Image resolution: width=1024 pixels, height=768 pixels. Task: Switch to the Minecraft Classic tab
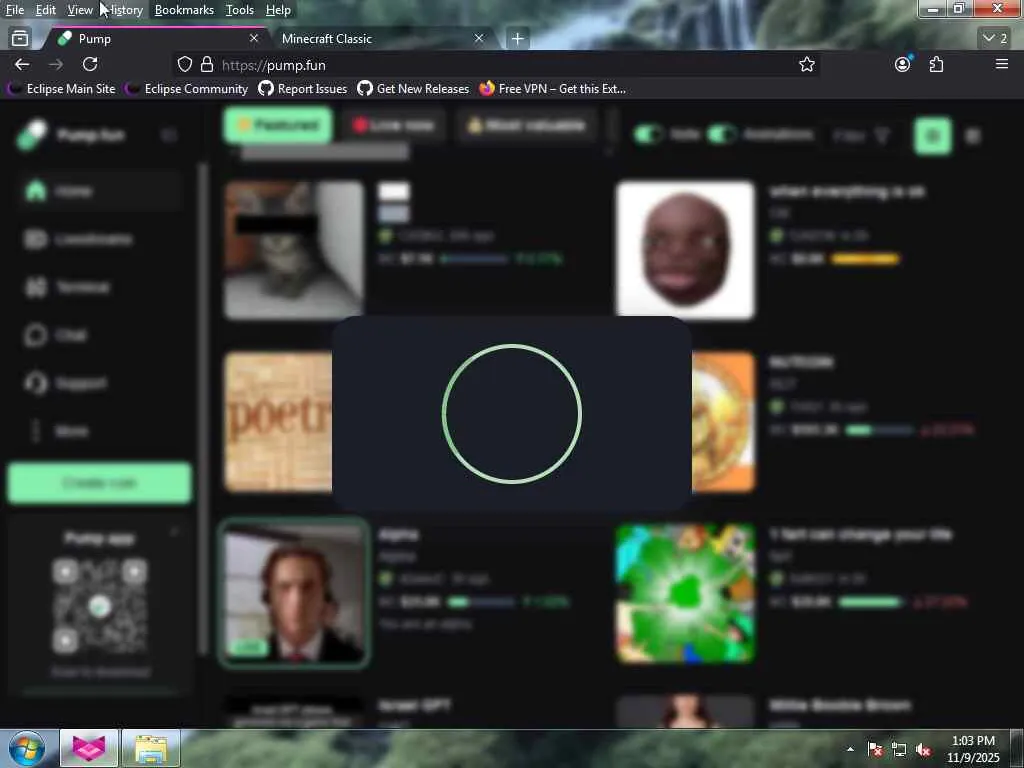click(382, 39)
